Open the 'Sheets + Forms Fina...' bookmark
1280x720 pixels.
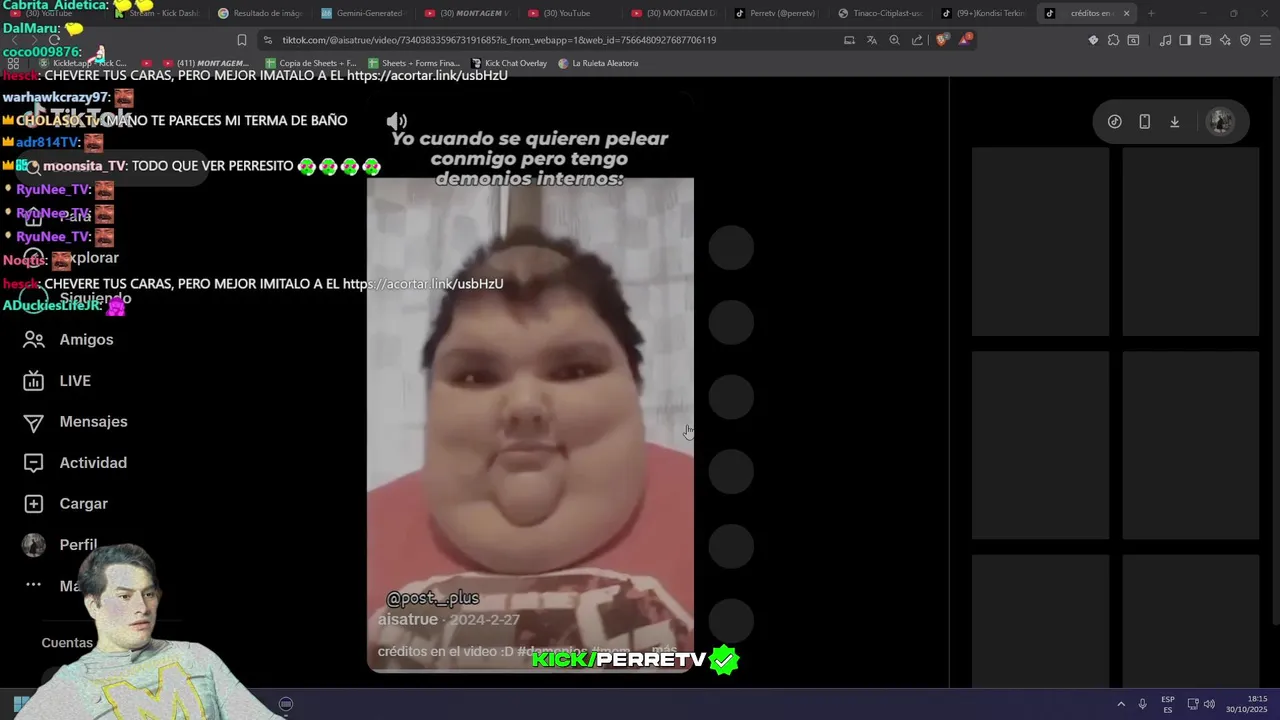point(413,63)
